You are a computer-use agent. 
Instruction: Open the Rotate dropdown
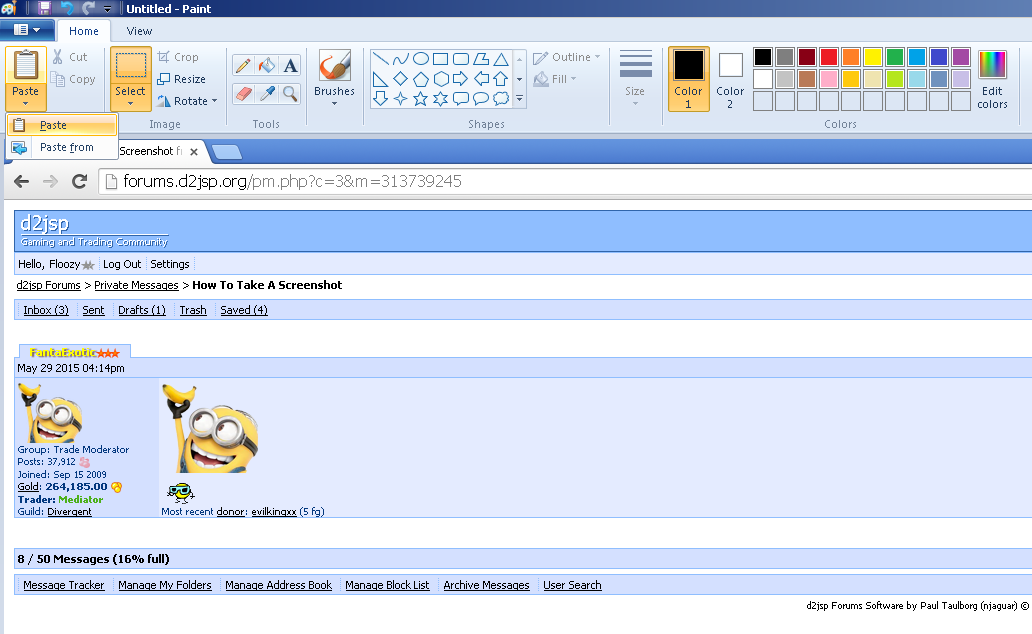(187, 101)
